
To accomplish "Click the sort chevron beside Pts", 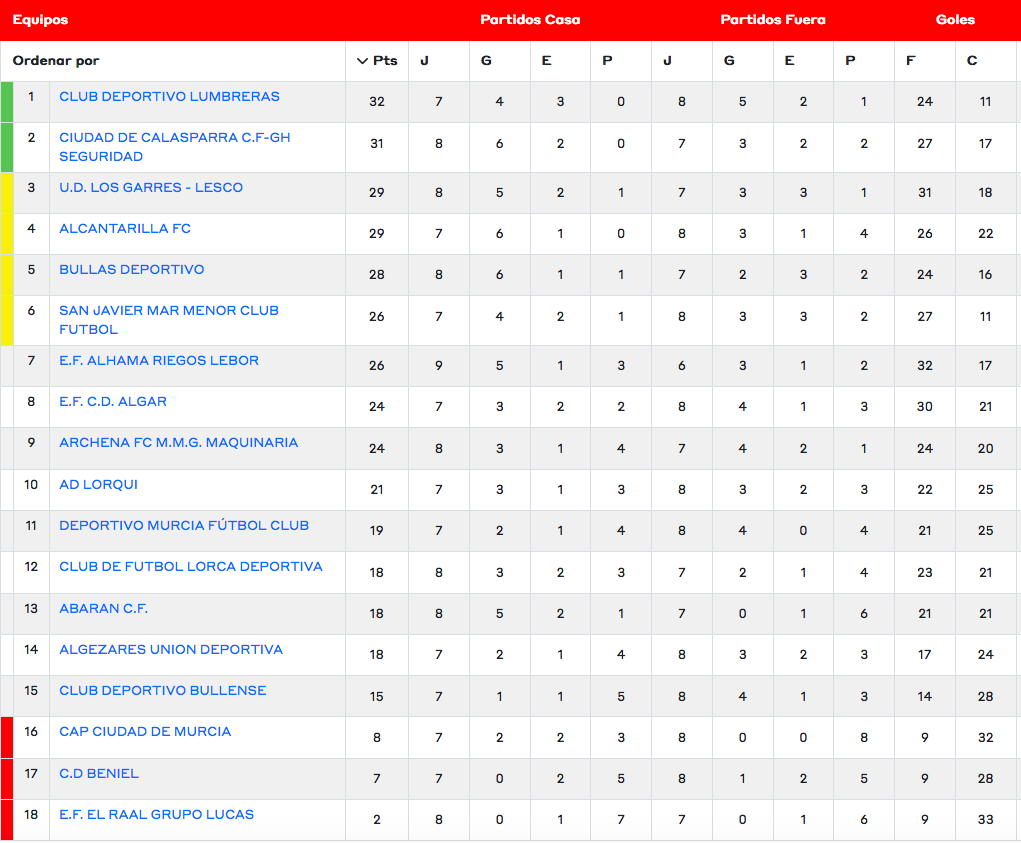I will (362, 61).
